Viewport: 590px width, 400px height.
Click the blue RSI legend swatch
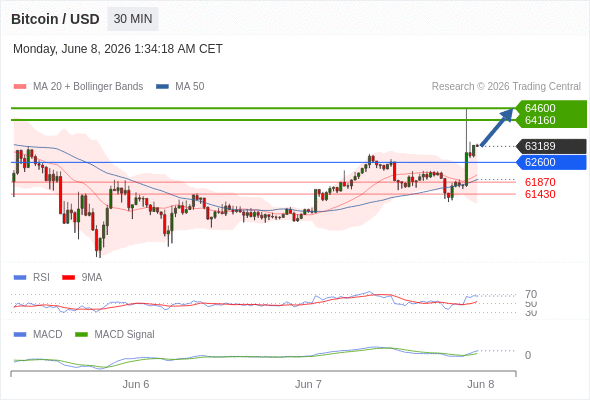pos(20,278)
